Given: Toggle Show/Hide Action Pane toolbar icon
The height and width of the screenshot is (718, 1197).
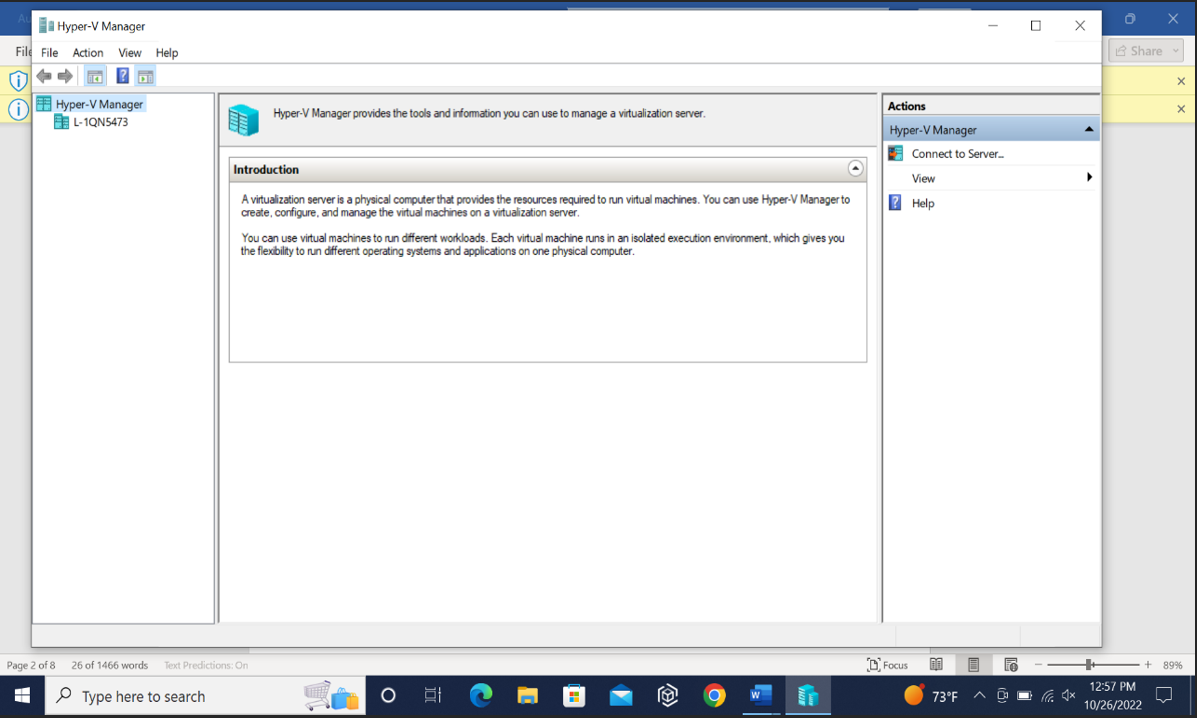Looking at the screenshot, I should click(145, 76).
